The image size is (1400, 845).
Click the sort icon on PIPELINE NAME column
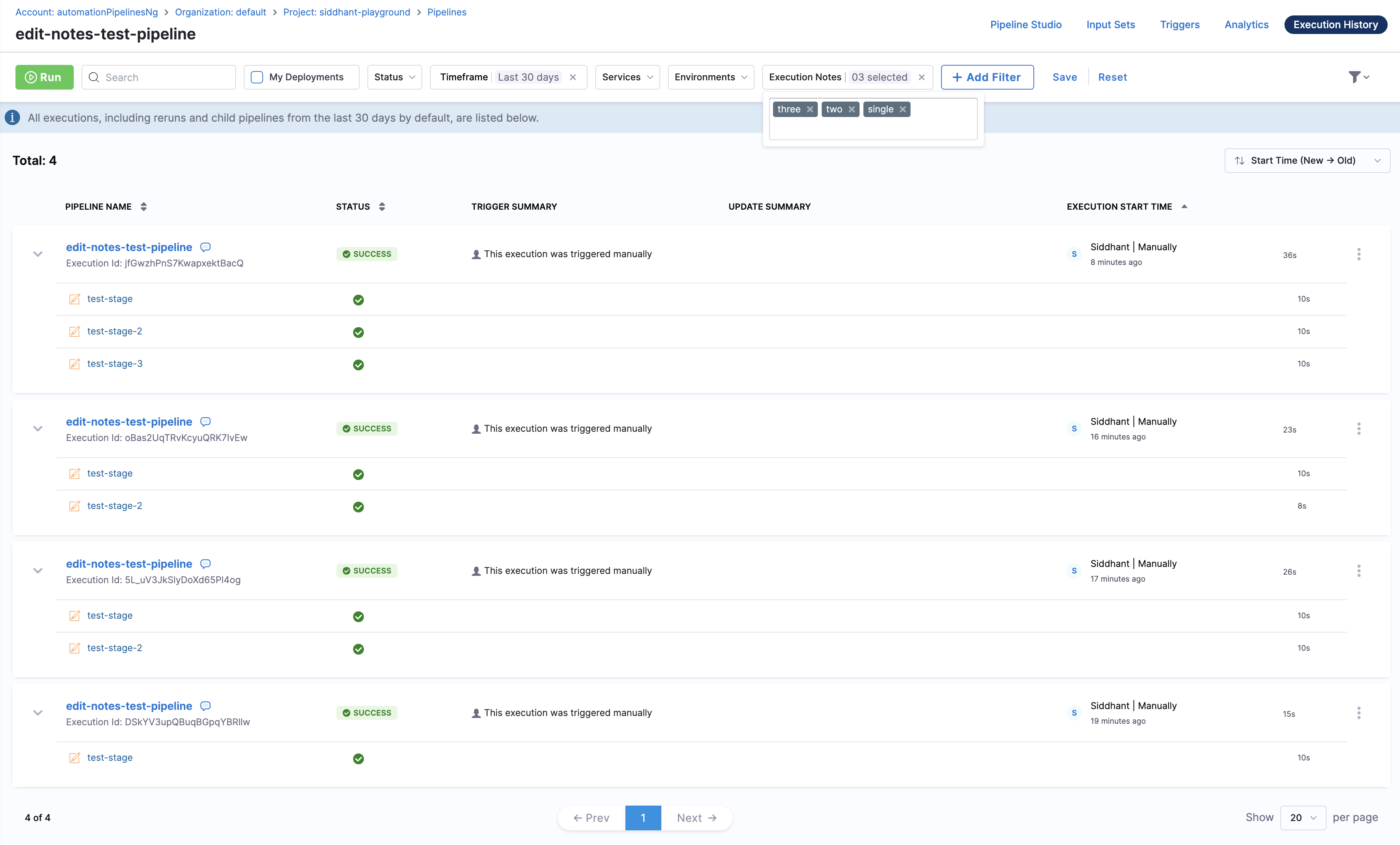(143, 206)
